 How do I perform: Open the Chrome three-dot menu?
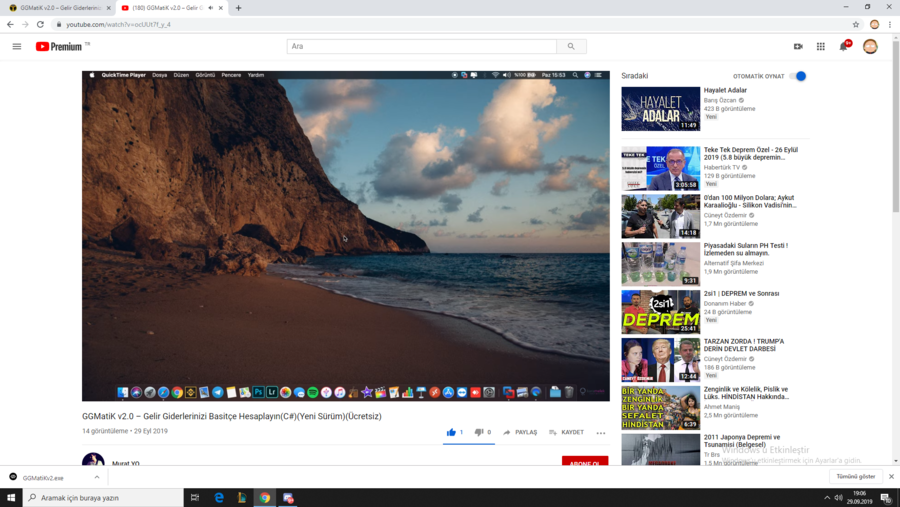tap(890, 24)
